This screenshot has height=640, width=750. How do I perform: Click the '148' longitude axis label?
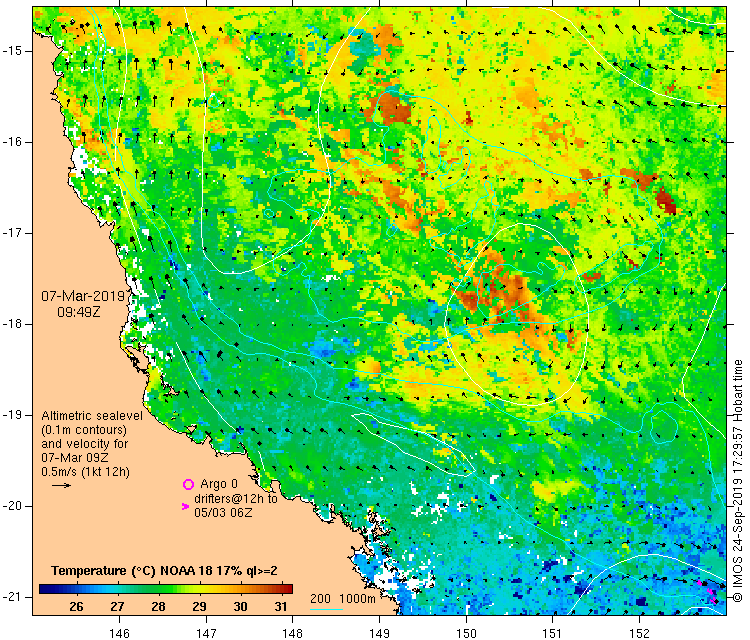point(293,633)
